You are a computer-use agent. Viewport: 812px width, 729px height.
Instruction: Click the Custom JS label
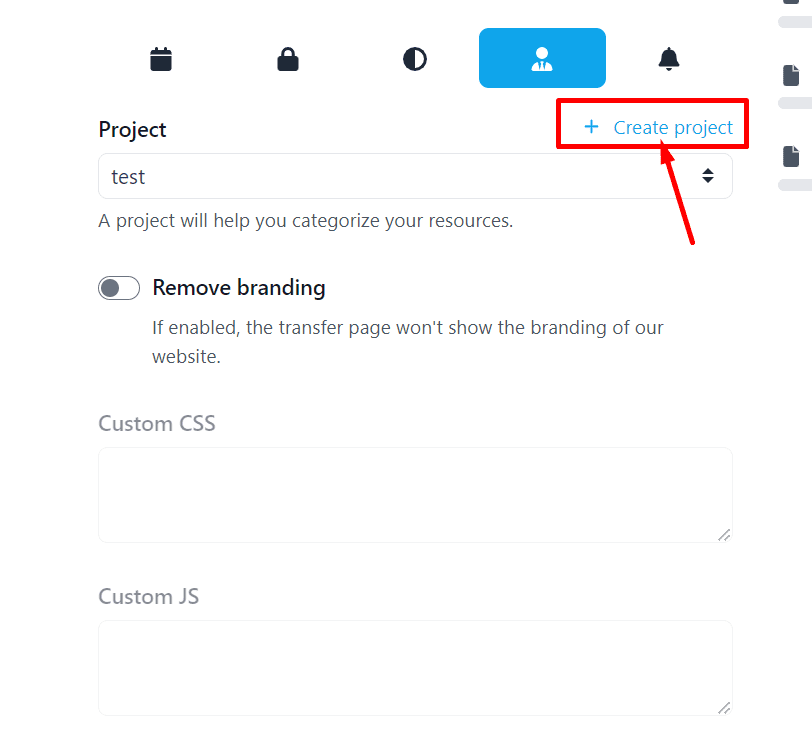(x=149, y=597)
